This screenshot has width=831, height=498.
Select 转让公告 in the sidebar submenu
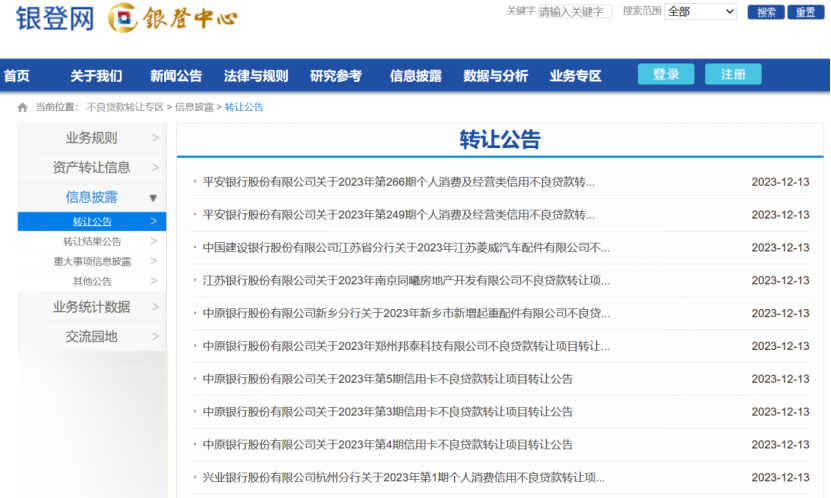[x=92, y=221]
